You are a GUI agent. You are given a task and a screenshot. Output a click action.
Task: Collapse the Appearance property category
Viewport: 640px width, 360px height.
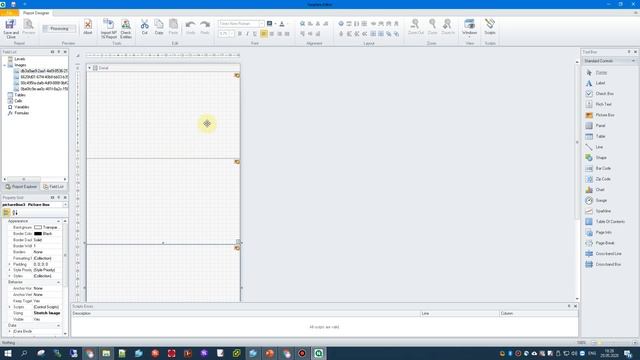pyautogui.click(x=58, y=221)
